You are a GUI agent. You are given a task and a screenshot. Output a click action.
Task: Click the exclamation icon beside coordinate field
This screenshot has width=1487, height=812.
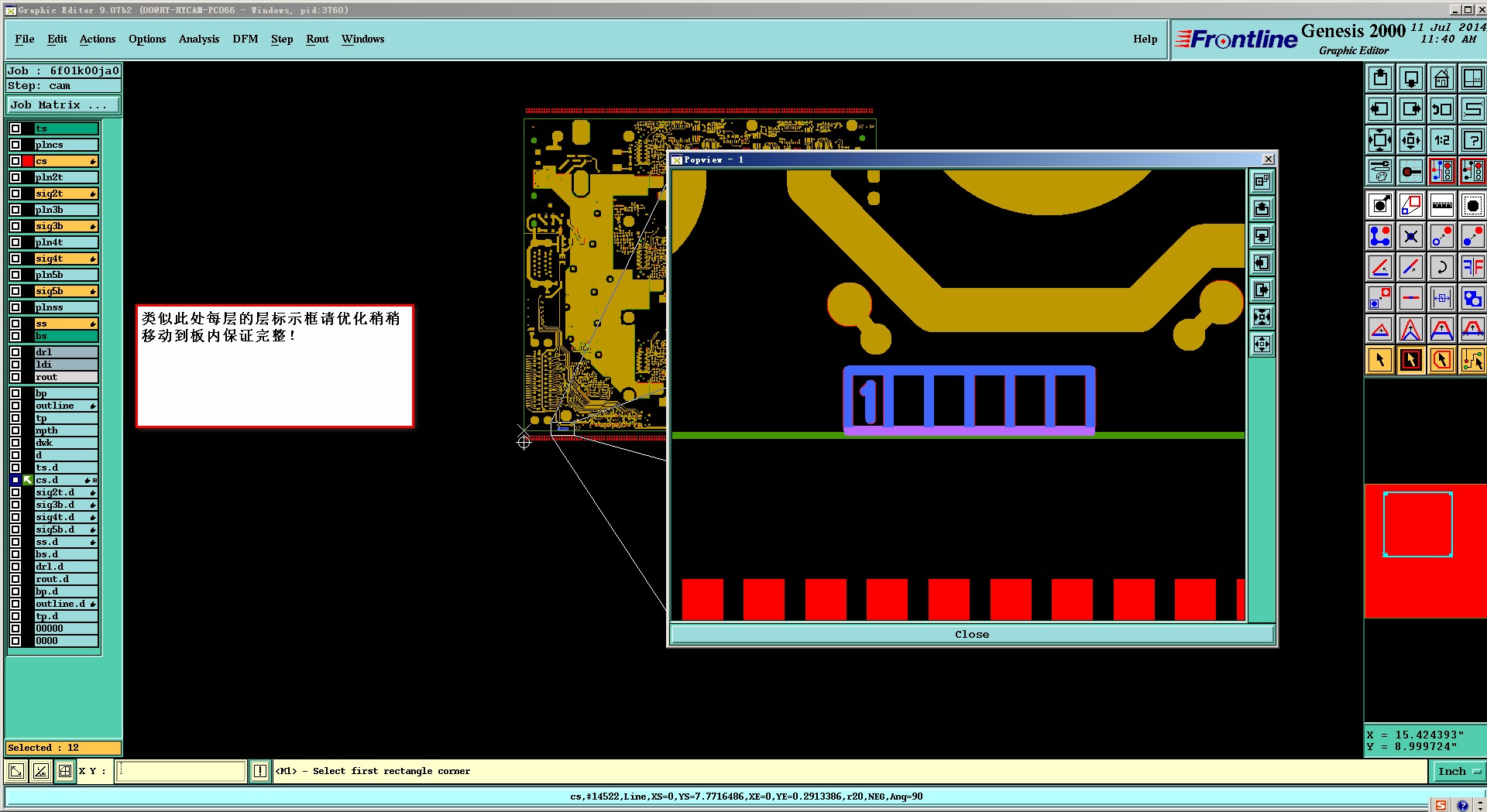(x=259, y=771)
